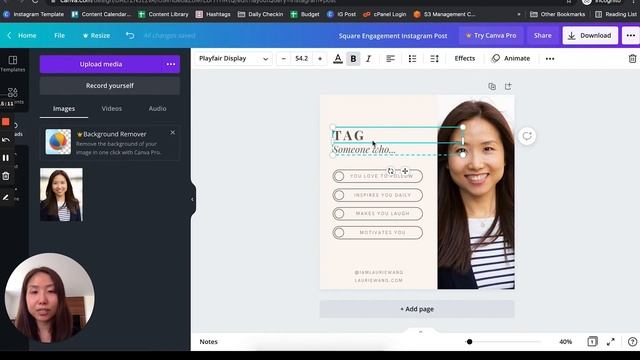Switch to the Videos tab
640x360 pixels.
tap(111, 109)
